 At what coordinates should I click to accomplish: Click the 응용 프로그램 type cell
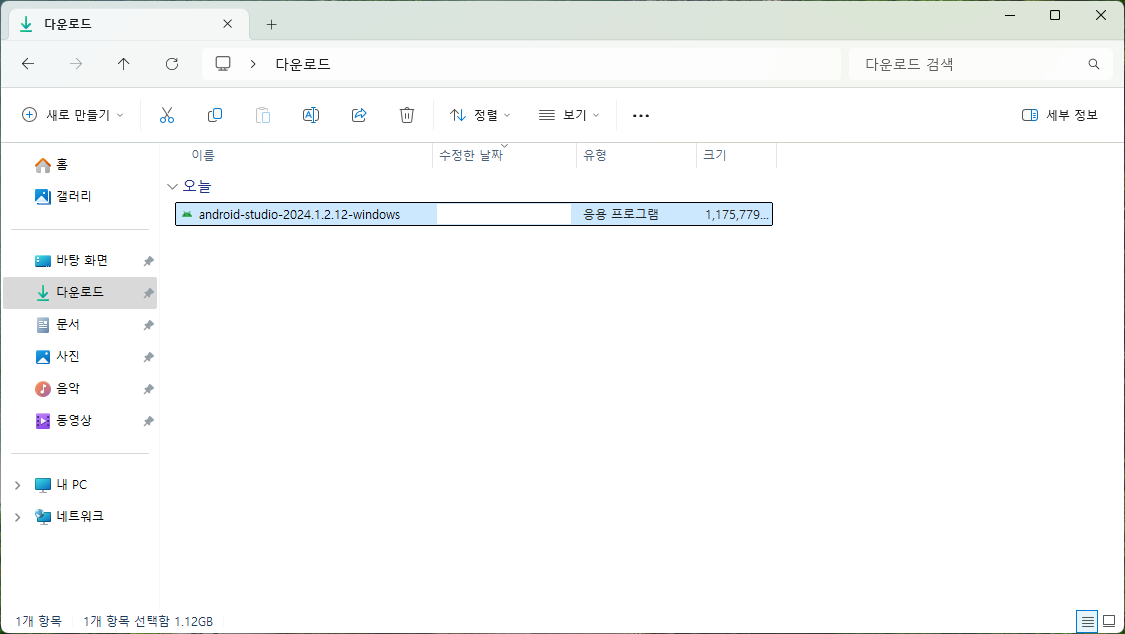(x=621, y=214)
